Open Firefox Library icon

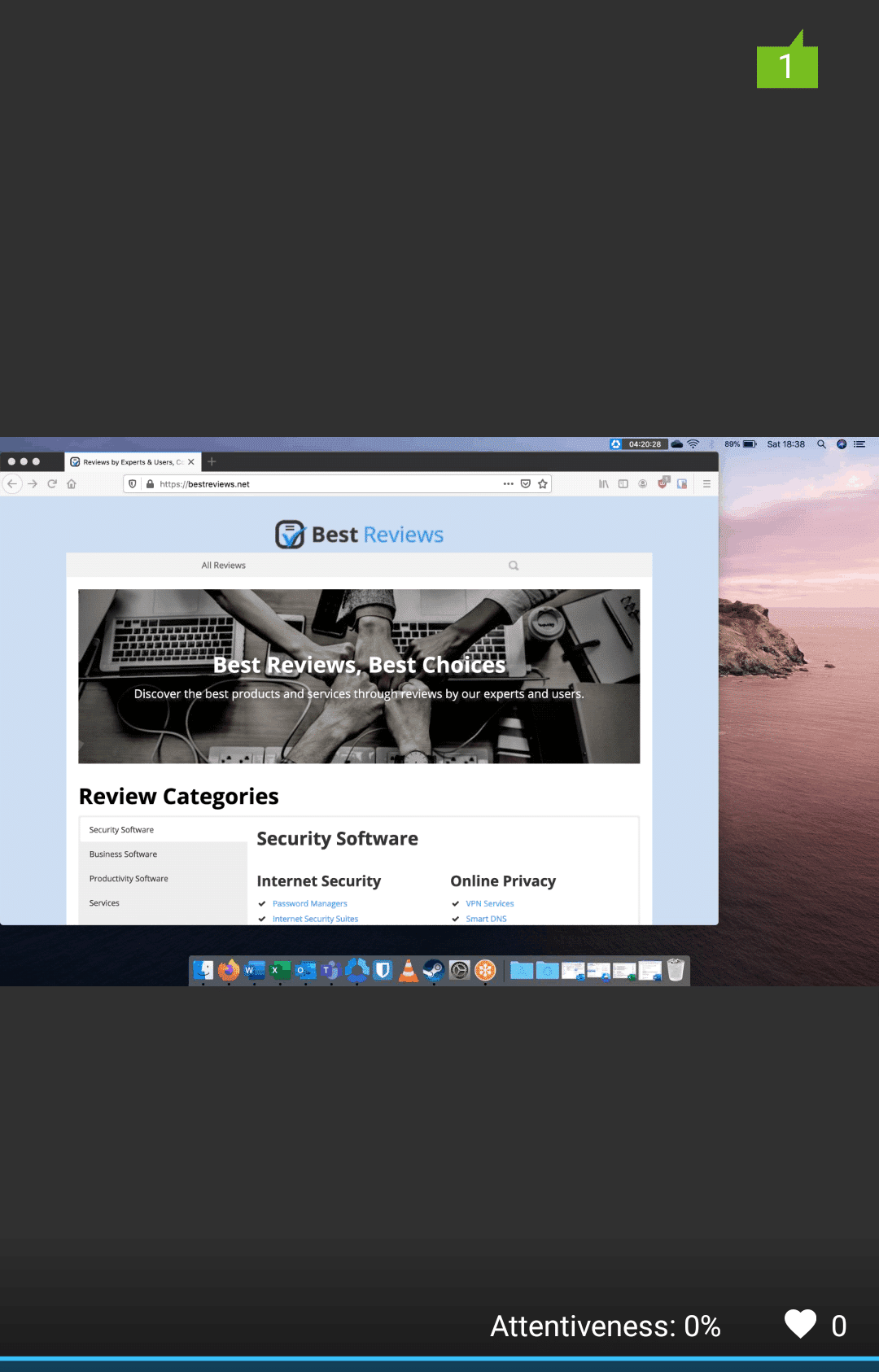click(x=604, y=483)
